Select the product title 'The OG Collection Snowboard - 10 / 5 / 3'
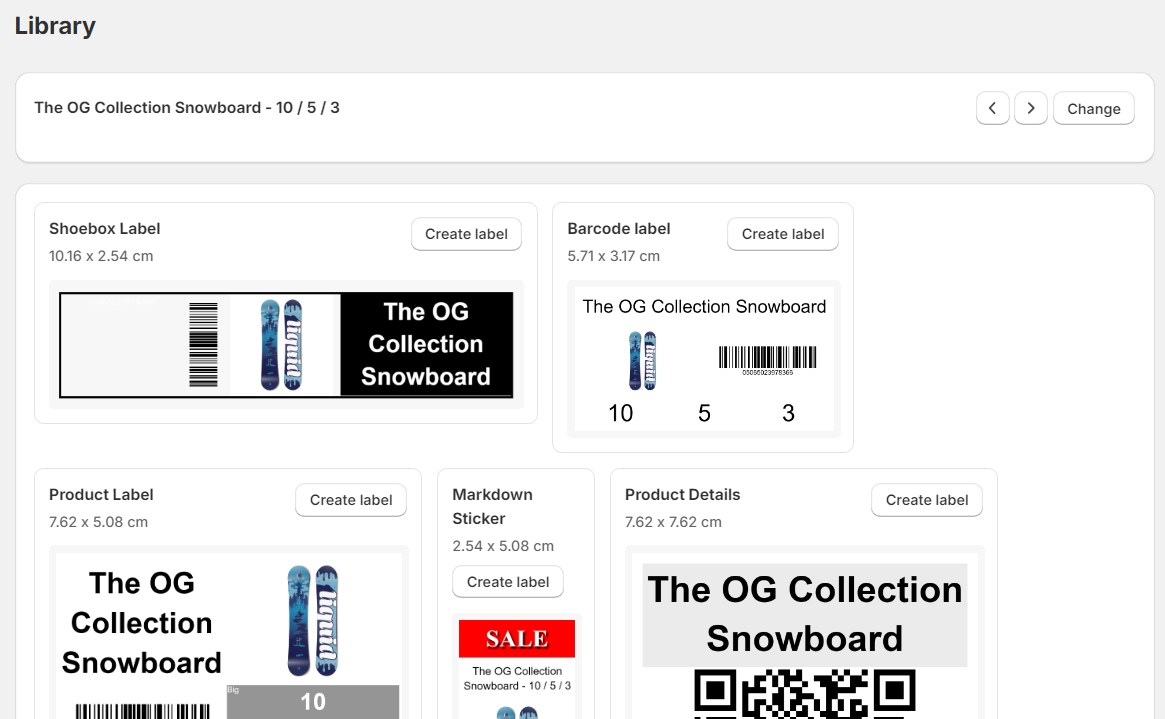 point(186,108)
